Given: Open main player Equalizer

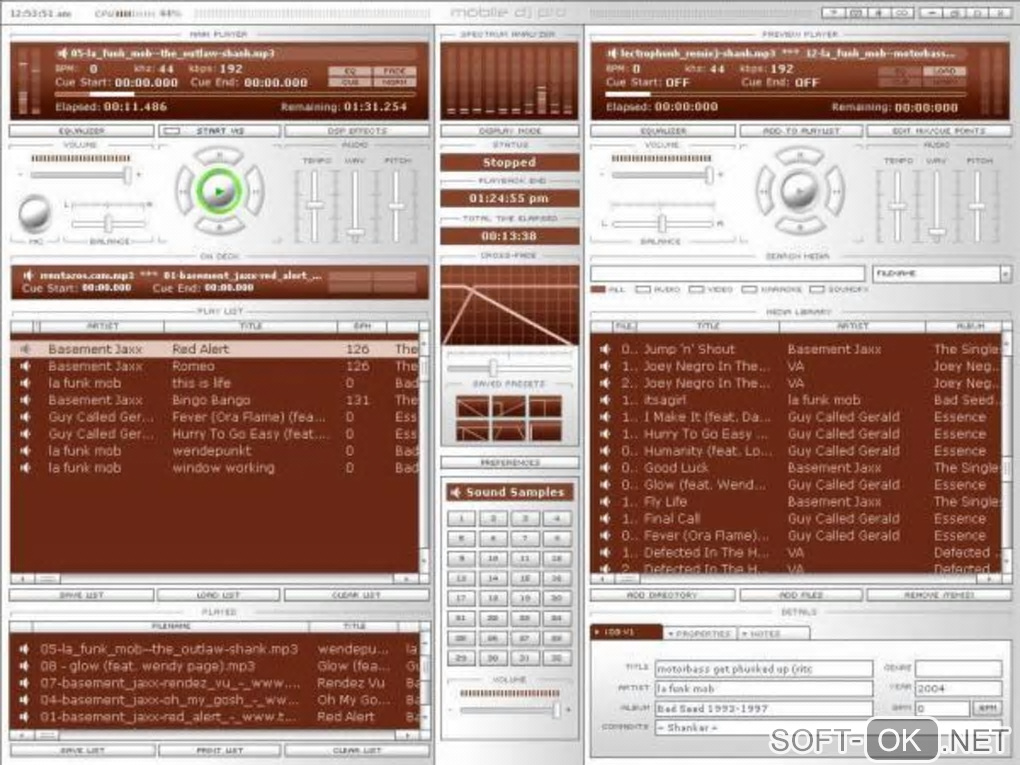Looking at the screenshot, I should point(82,131).
